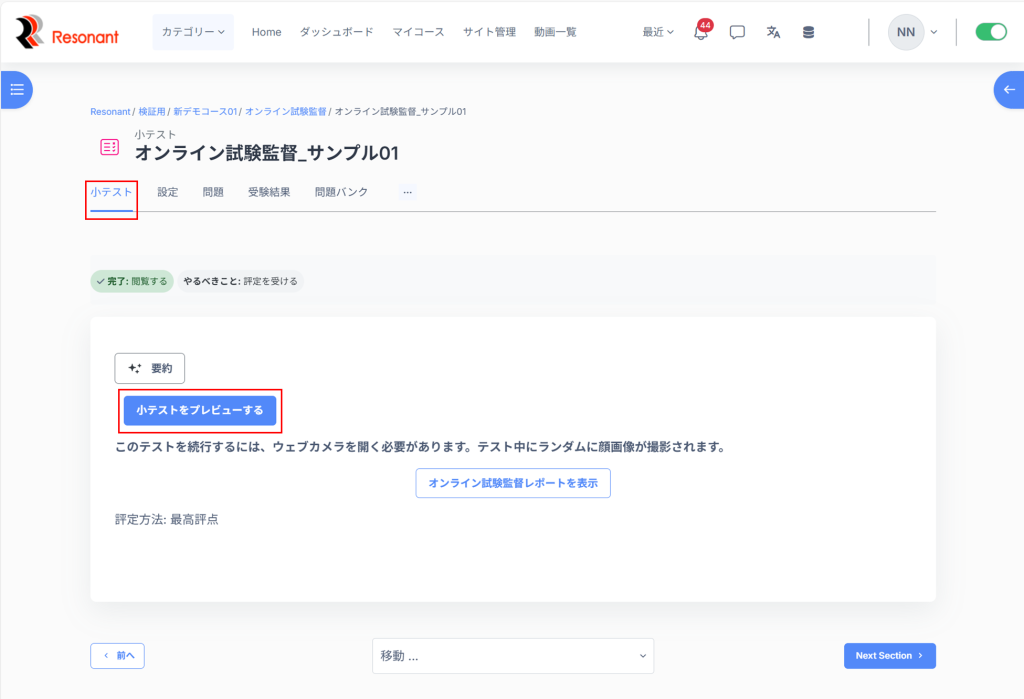Click the 新デモコース01 breadcrumb link
The width and height of the screenshot is (1024, 699).
[x=205, y=111]
